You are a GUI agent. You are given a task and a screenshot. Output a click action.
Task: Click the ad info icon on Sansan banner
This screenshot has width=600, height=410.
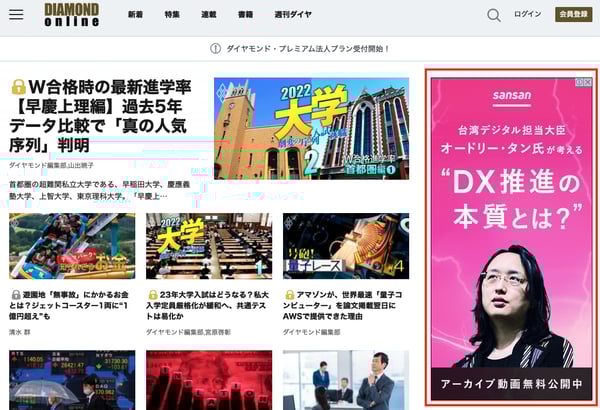click(580, 82)
